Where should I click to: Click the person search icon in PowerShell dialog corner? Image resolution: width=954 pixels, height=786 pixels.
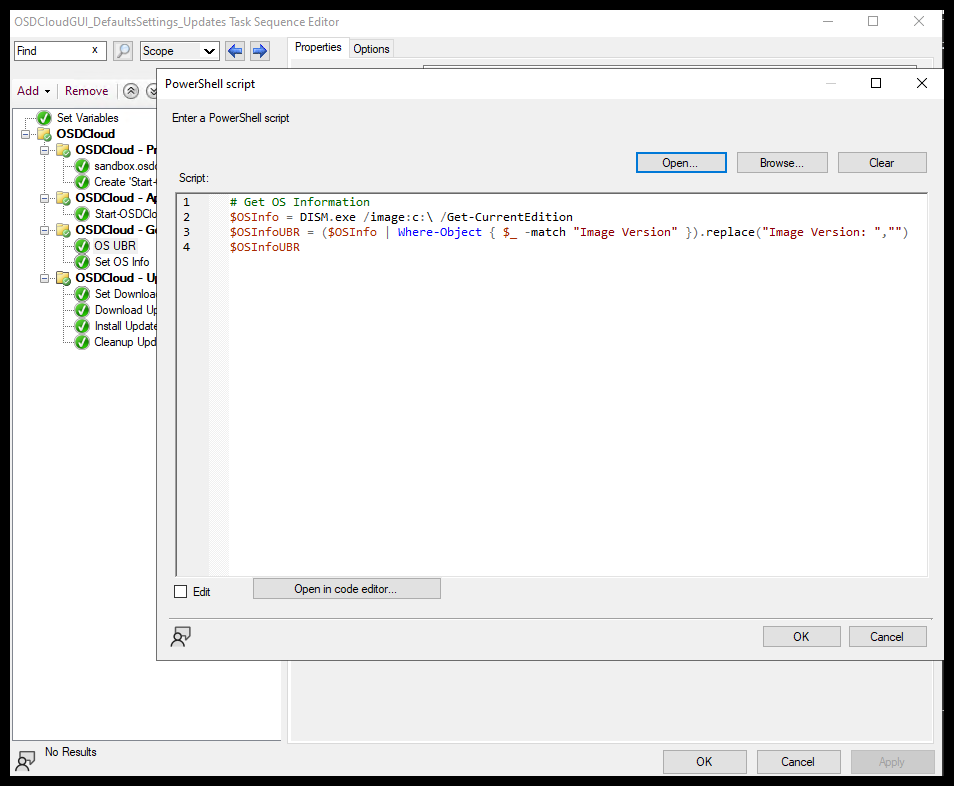(x=182, y=636)
